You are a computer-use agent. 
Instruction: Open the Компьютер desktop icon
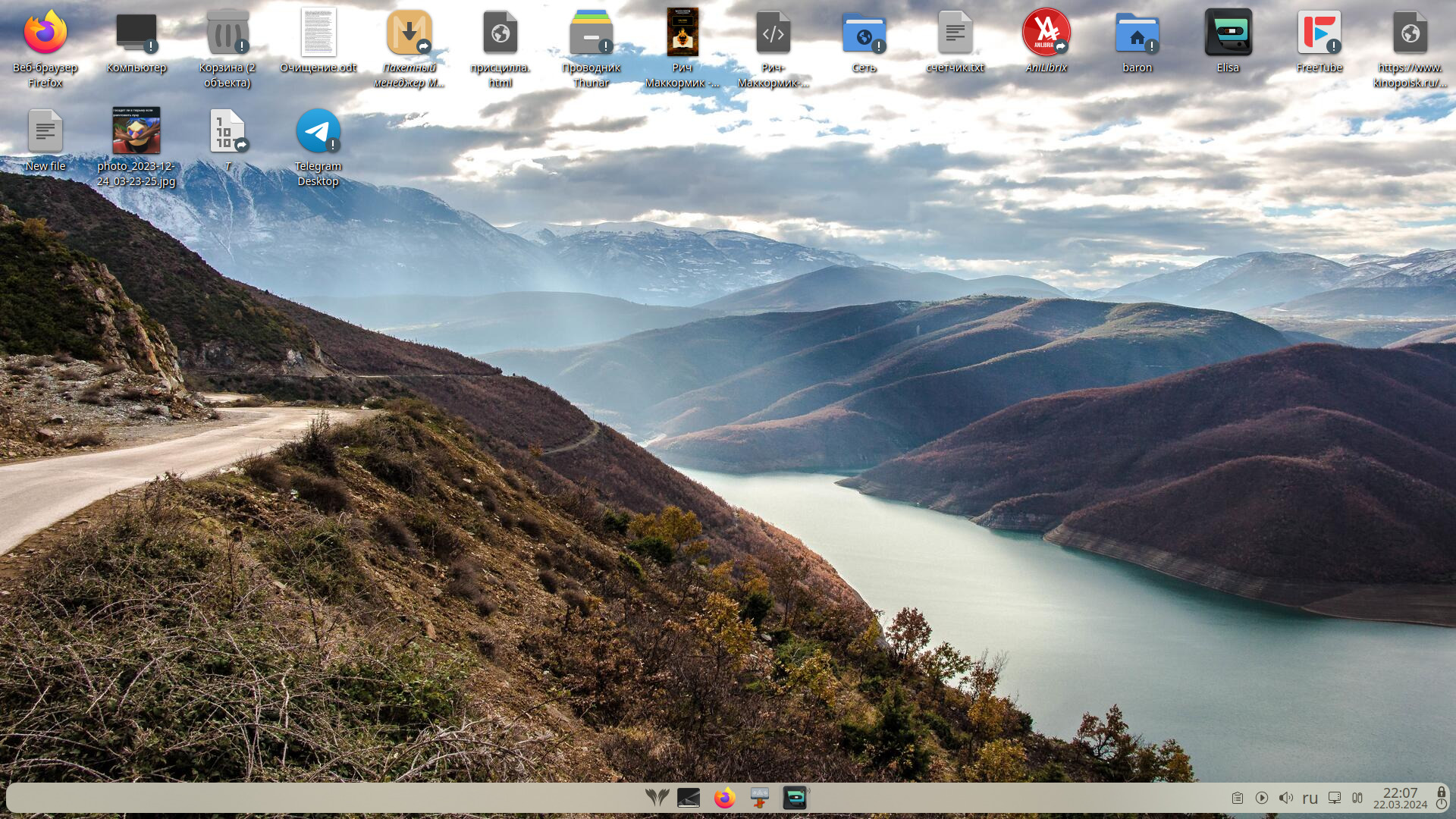tap(136, 33)
